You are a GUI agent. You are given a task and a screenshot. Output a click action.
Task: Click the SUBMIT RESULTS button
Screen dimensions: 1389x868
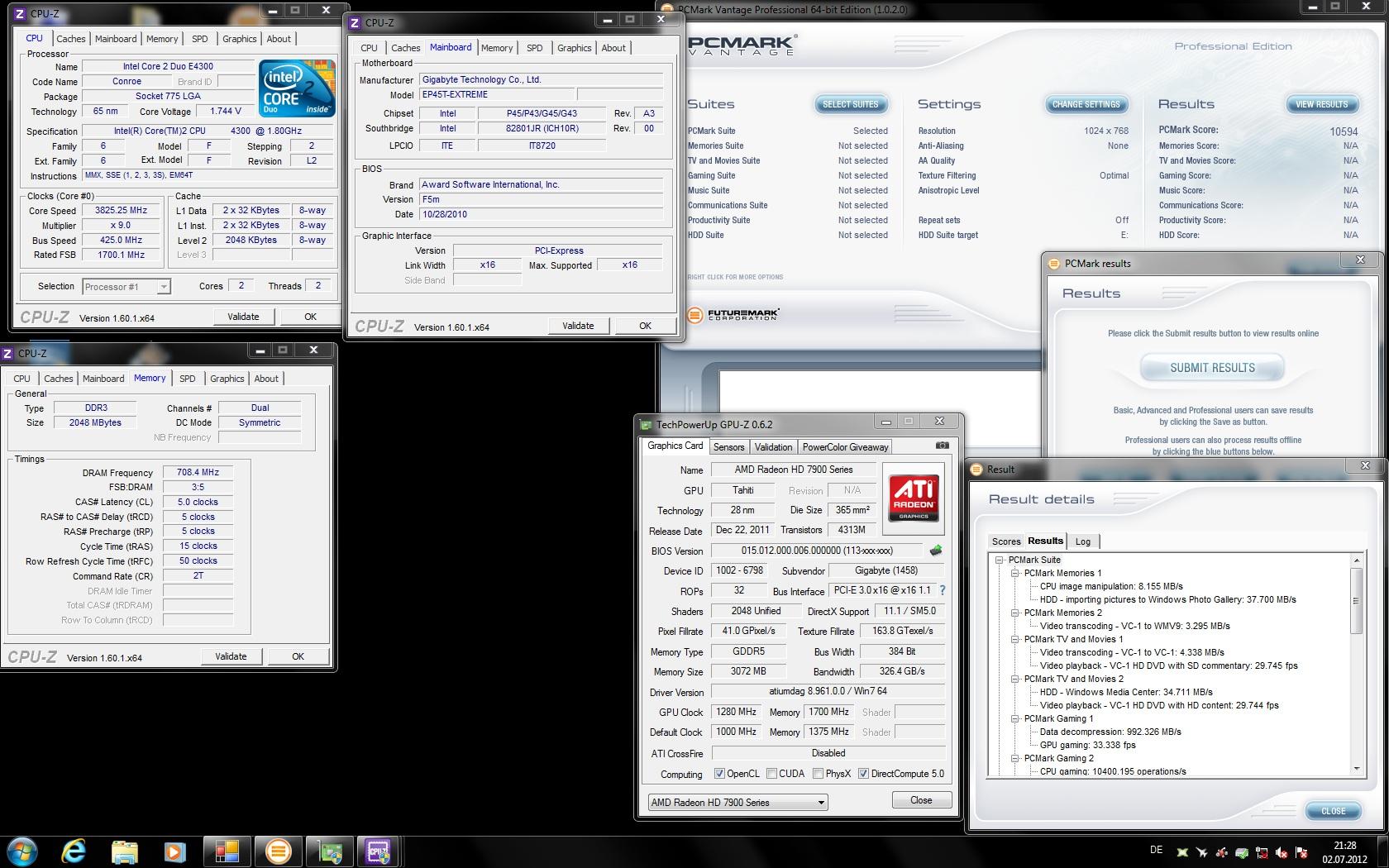click(x=1212, y=368)
